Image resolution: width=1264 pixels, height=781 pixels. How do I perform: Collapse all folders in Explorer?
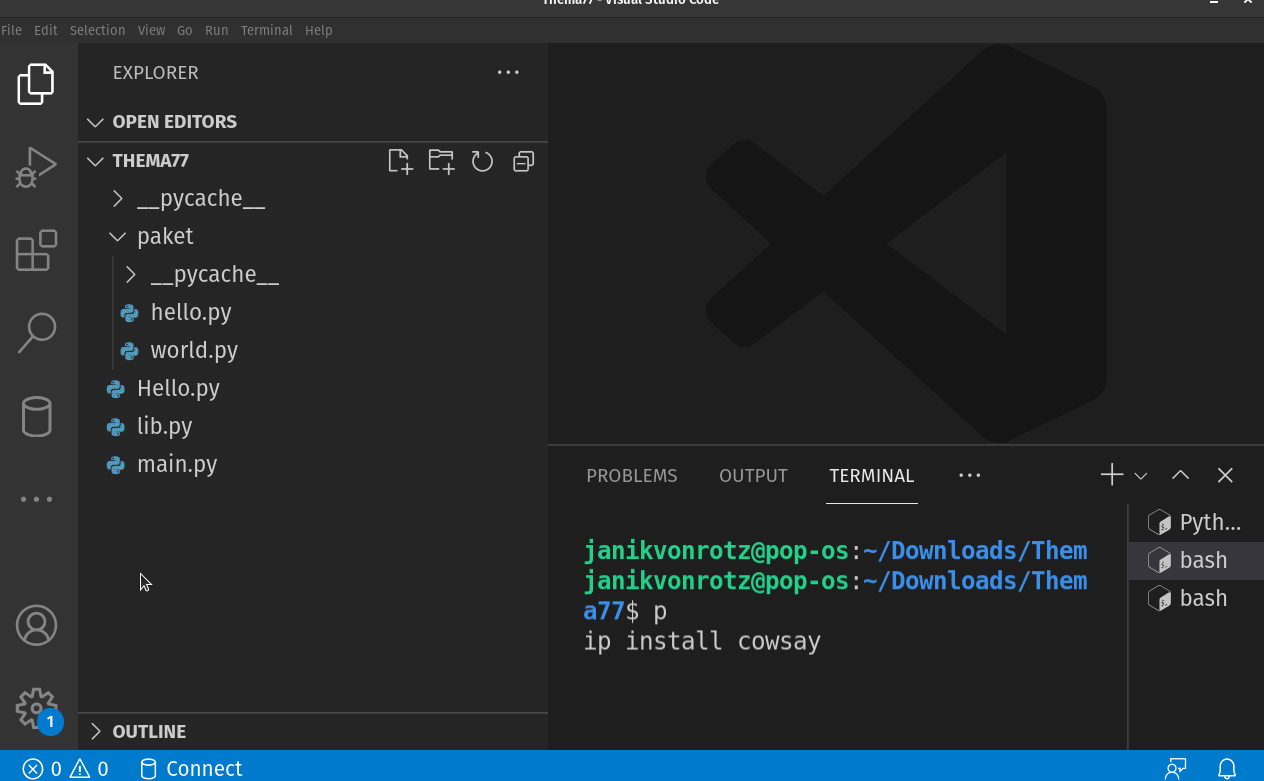coord(523,161)
